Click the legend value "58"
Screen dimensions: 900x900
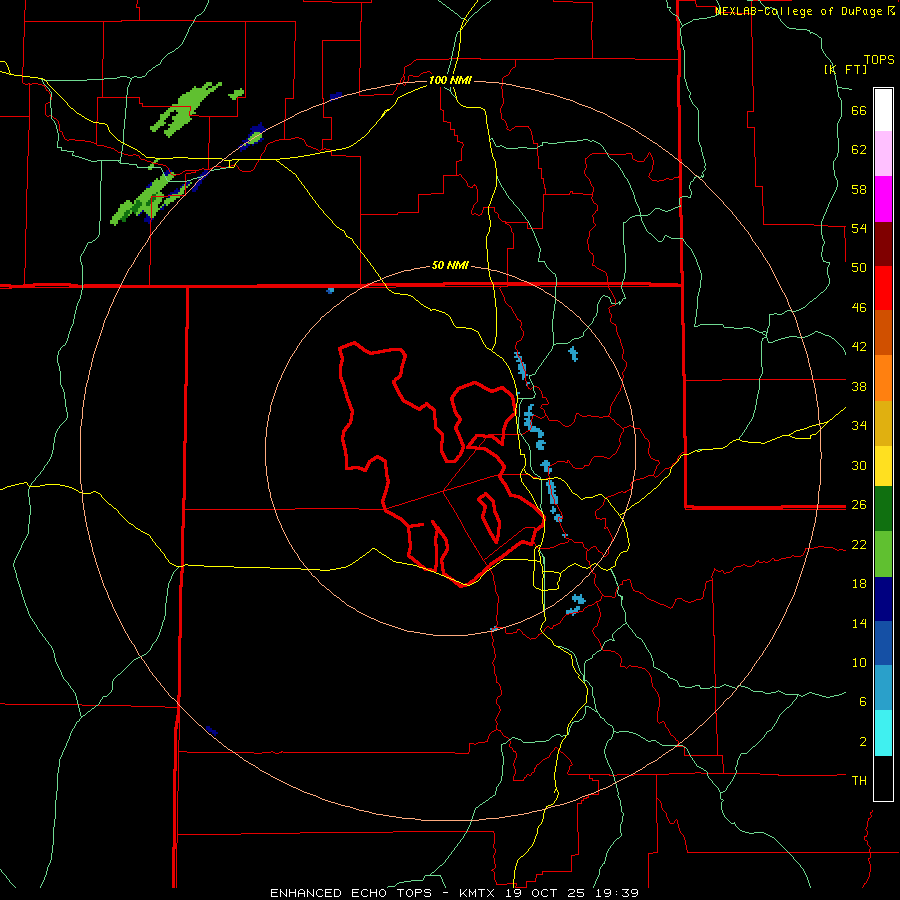859,189
